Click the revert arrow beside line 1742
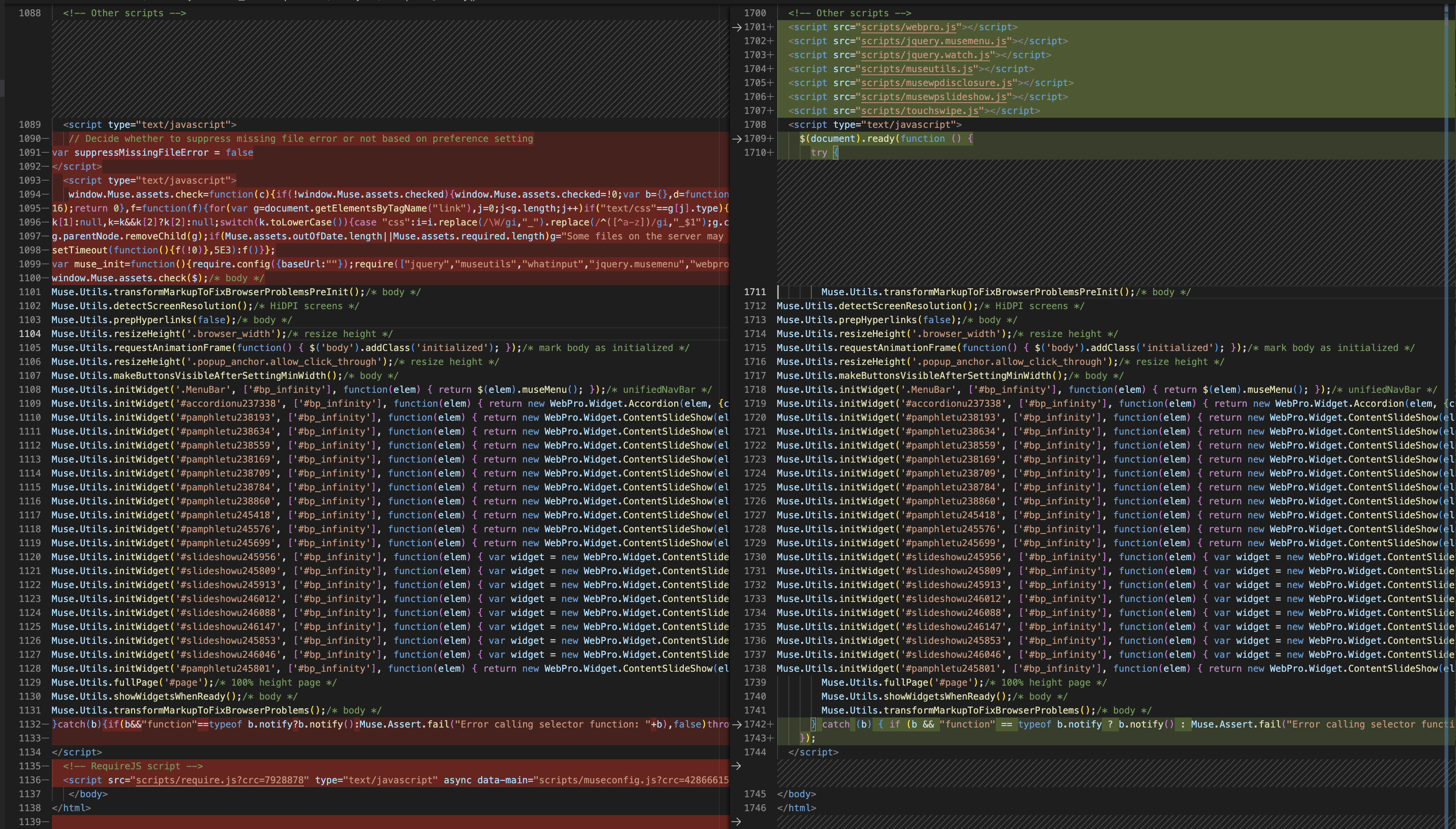This screenshot has height=829, width=1456. pyautogui.click(x=736, y=725)
